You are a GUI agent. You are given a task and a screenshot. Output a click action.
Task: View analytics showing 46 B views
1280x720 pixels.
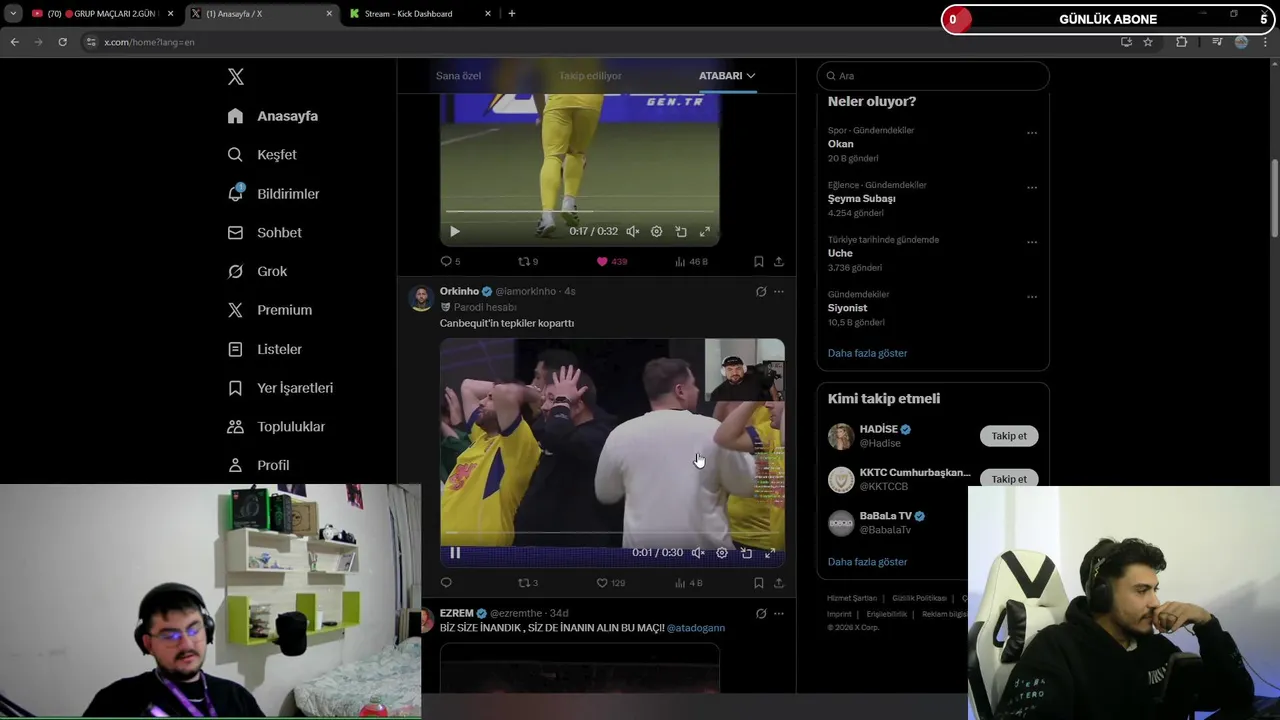tap(691, 261)
